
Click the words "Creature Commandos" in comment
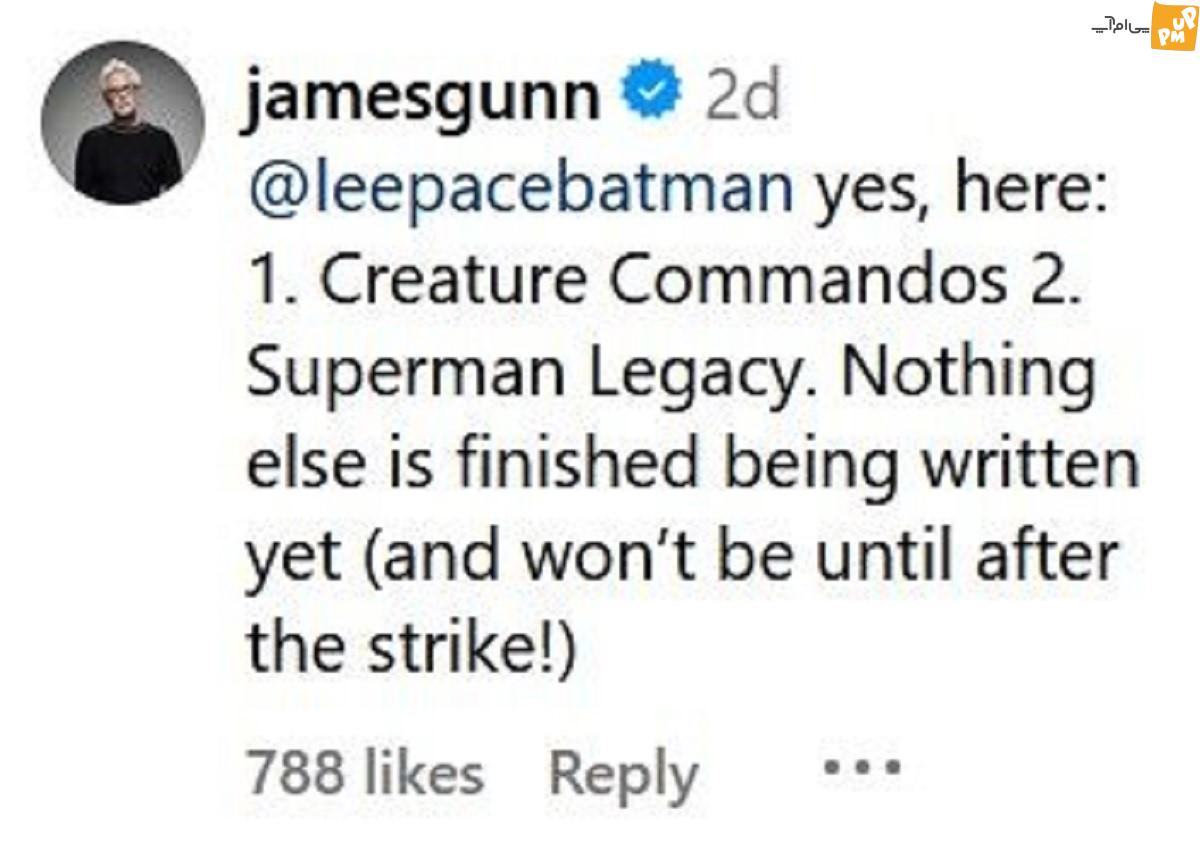pos(664,281)
